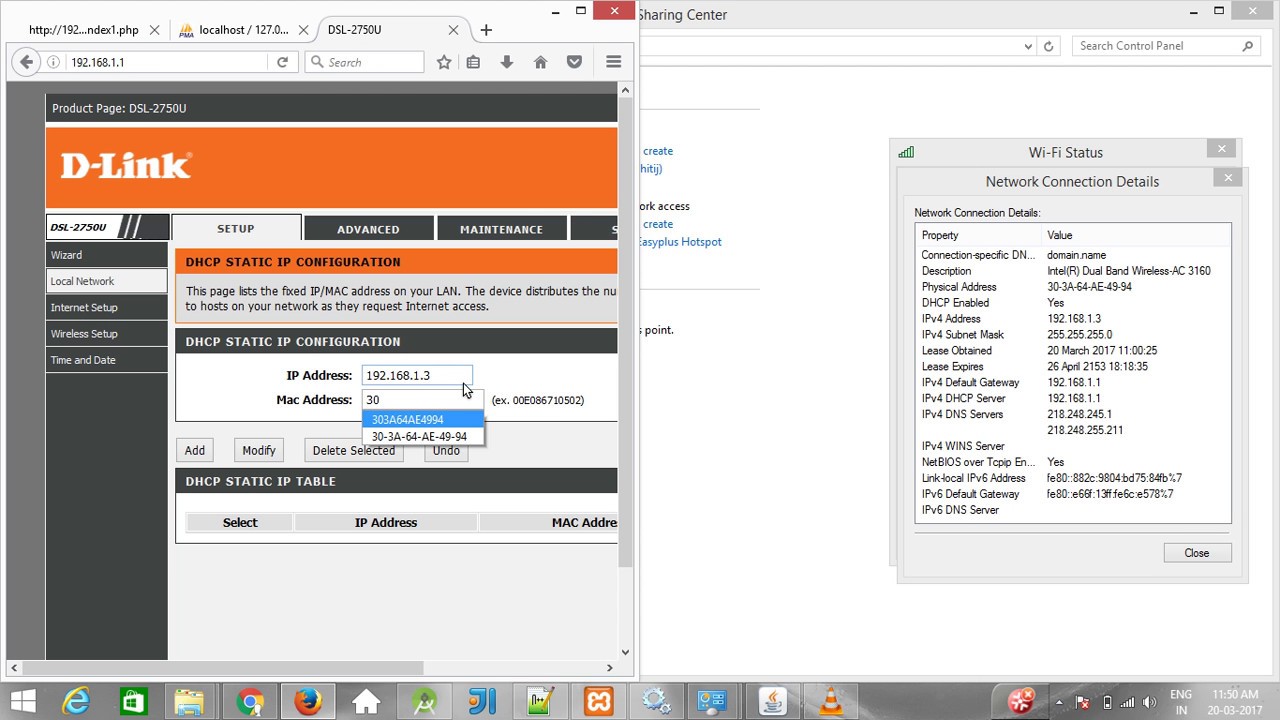Click the Modify button
This screenshot has height=720, width=1280.
(259, 450)
